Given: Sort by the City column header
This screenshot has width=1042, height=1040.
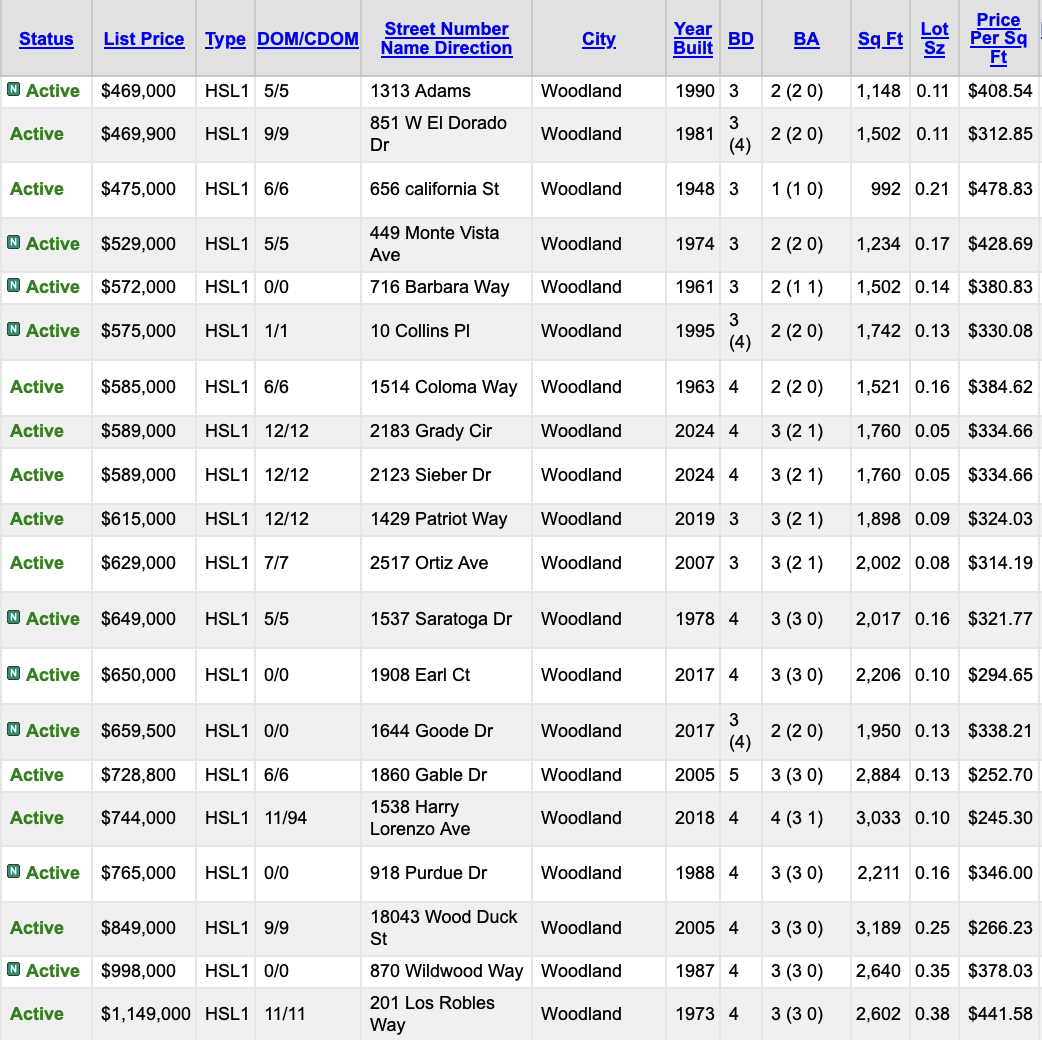Looking at the screenshot, I should coord(599,39).
